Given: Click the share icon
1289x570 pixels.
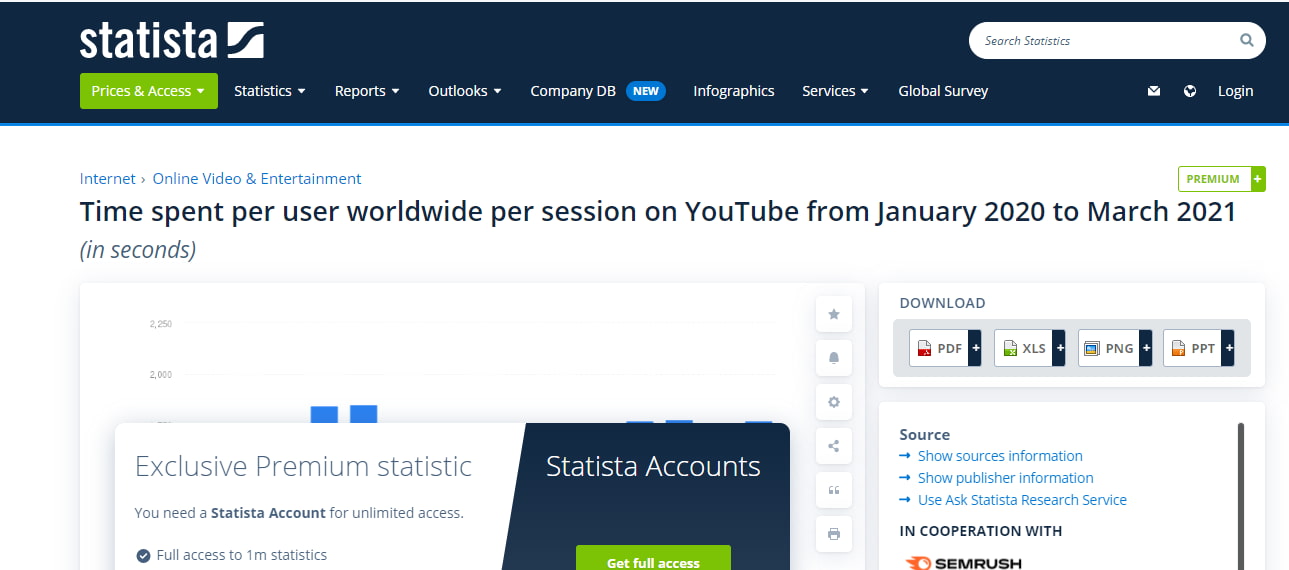Looking at the screenshot, I should 834,446.
